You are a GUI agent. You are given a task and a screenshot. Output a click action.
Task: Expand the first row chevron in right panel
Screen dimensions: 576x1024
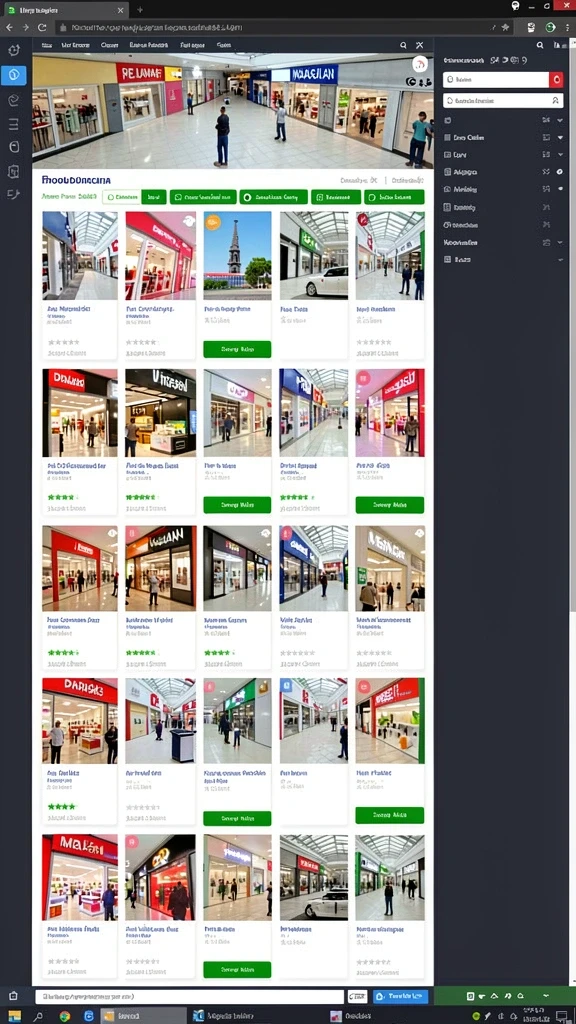560,120
